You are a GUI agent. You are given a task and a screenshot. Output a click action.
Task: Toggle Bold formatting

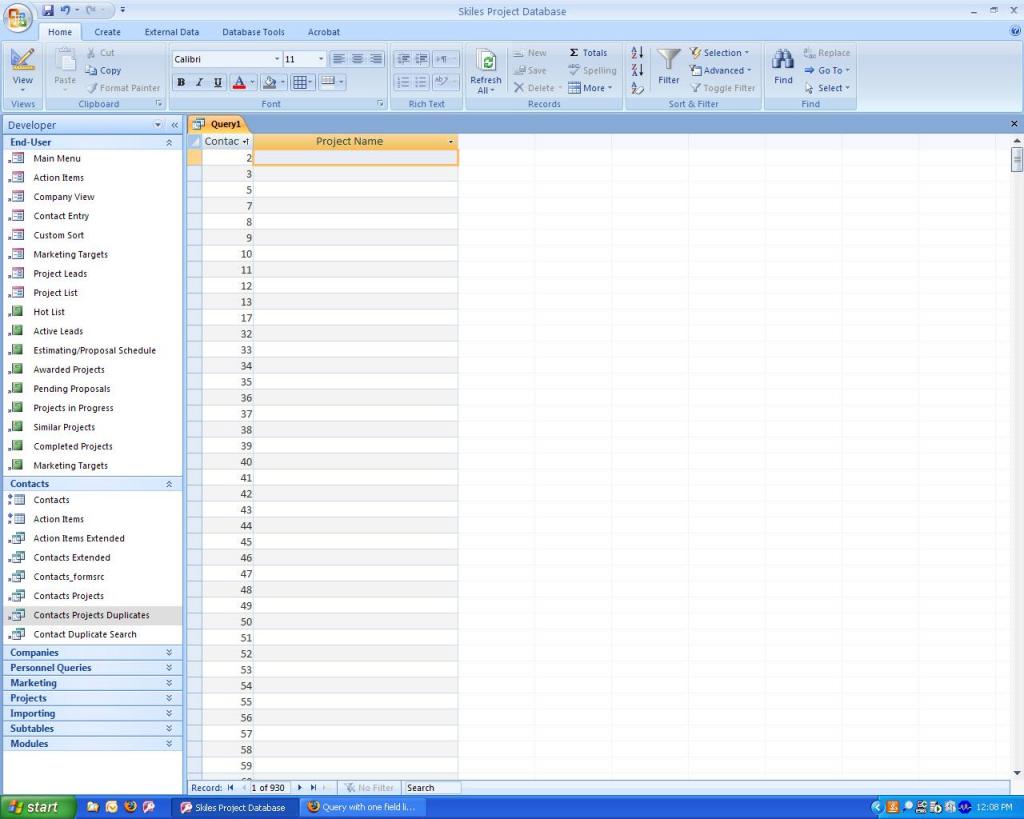tap(182, 82)
